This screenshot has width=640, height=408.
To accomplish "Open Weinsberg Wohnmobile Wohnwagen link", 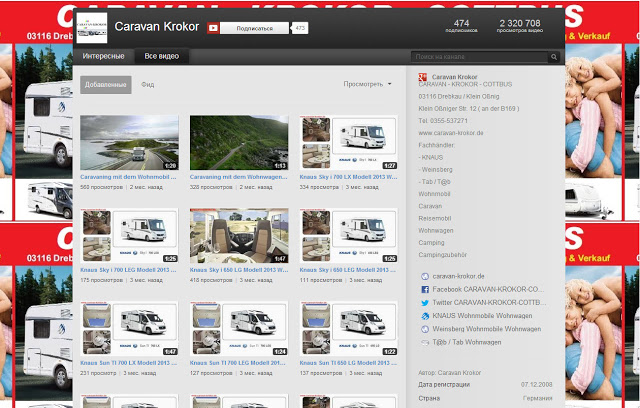I will [487, 329].
